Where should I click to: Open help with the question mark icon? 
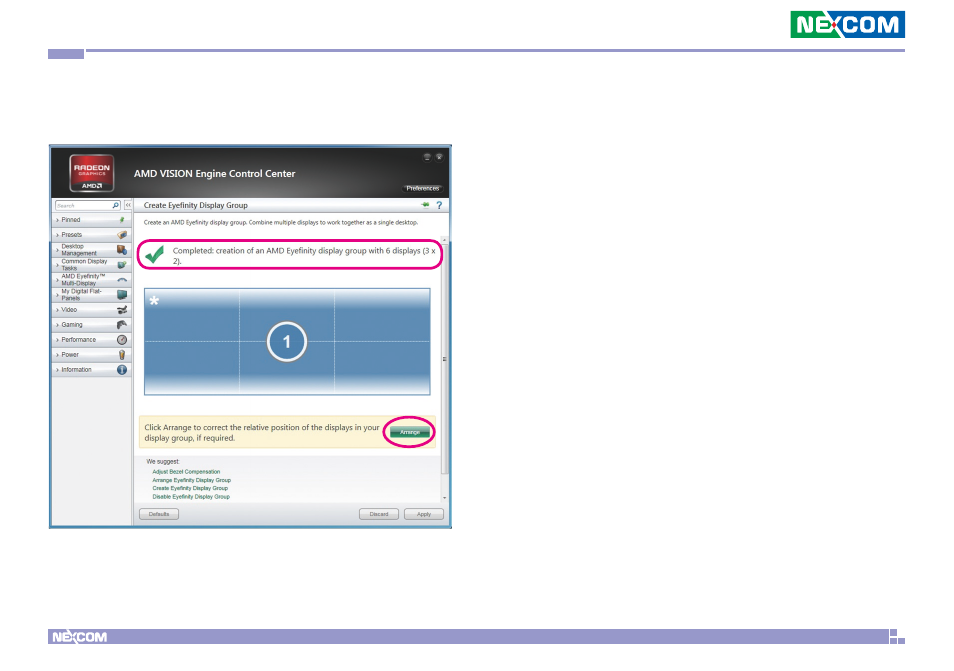[439, 205]
